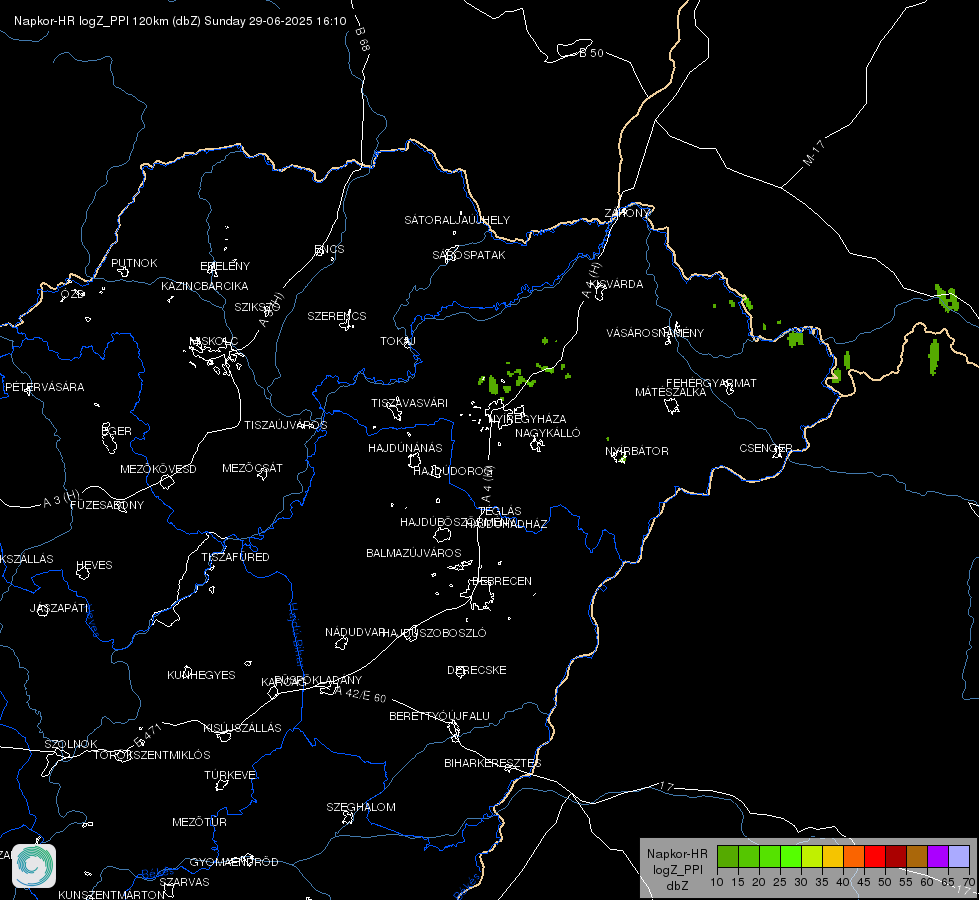The width and height of the screenshot is (979, 900).
Task: Click the TISZAFÜRED town label
Action: pos(235,556)
